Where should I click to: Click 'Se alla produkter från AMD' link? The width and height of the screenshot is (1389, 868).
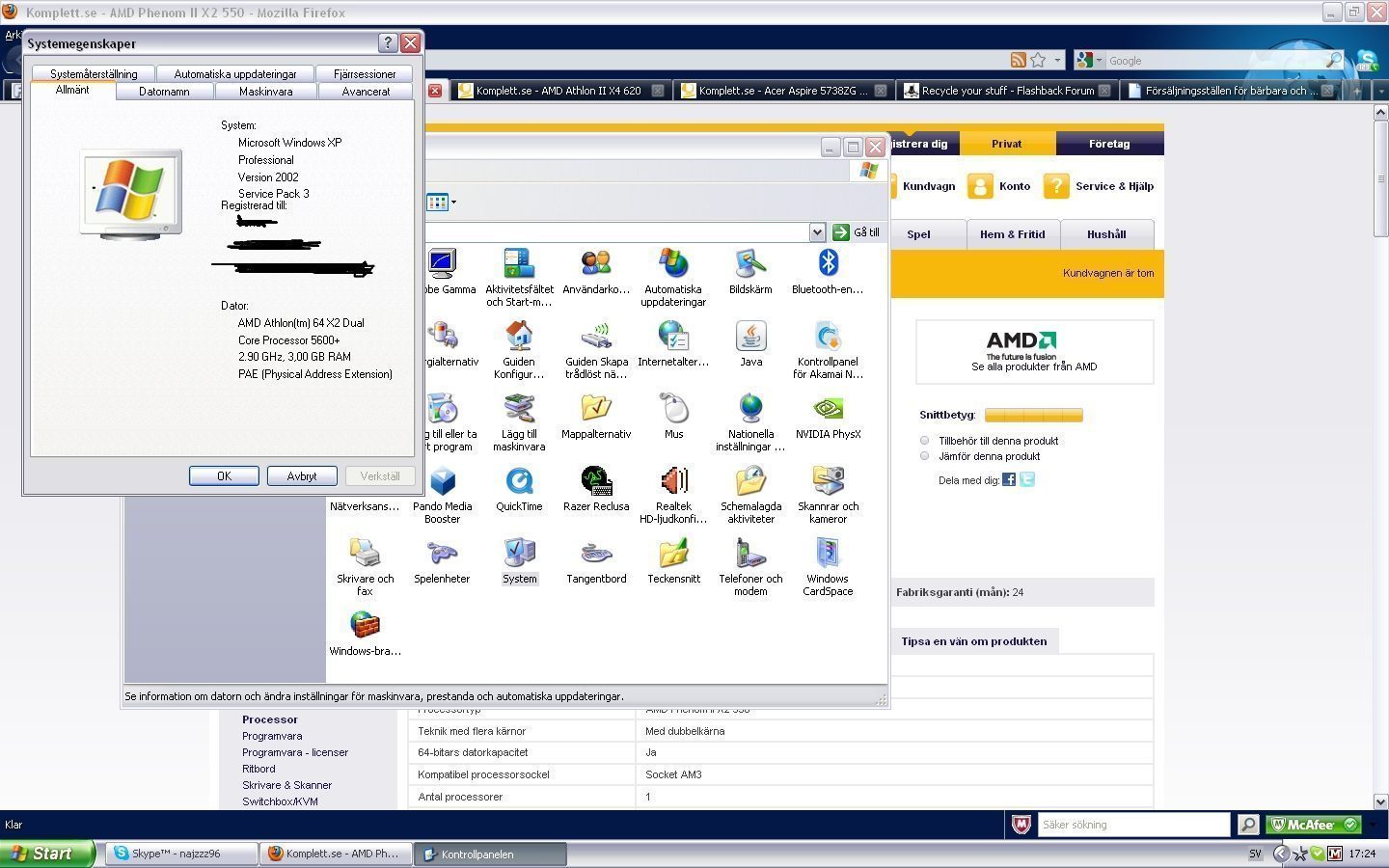(1034, 366)
